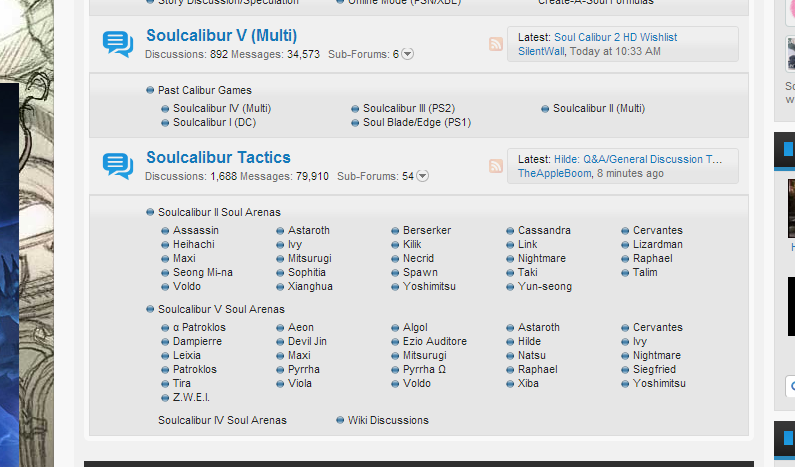Click the bullet icon beside Wiki Discussions

[340, 420]
